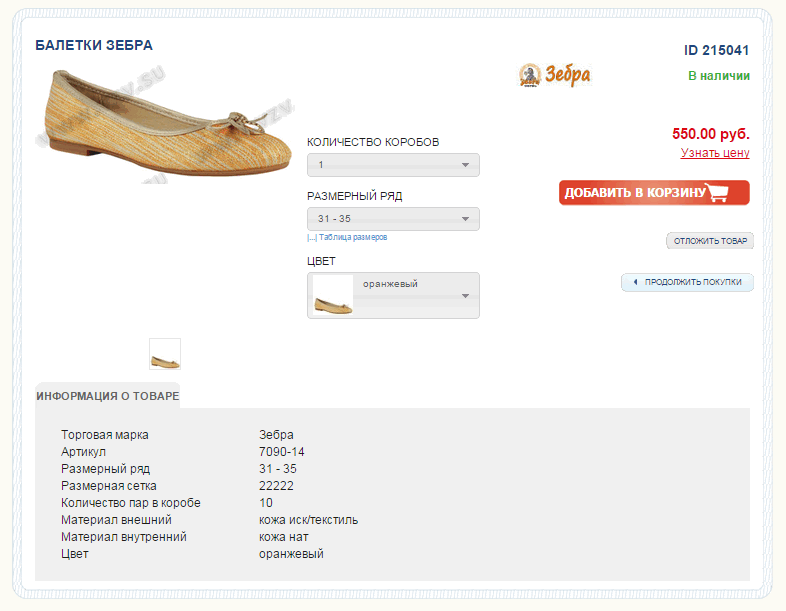Click the Балетки Зебра product title

[94, 46]
